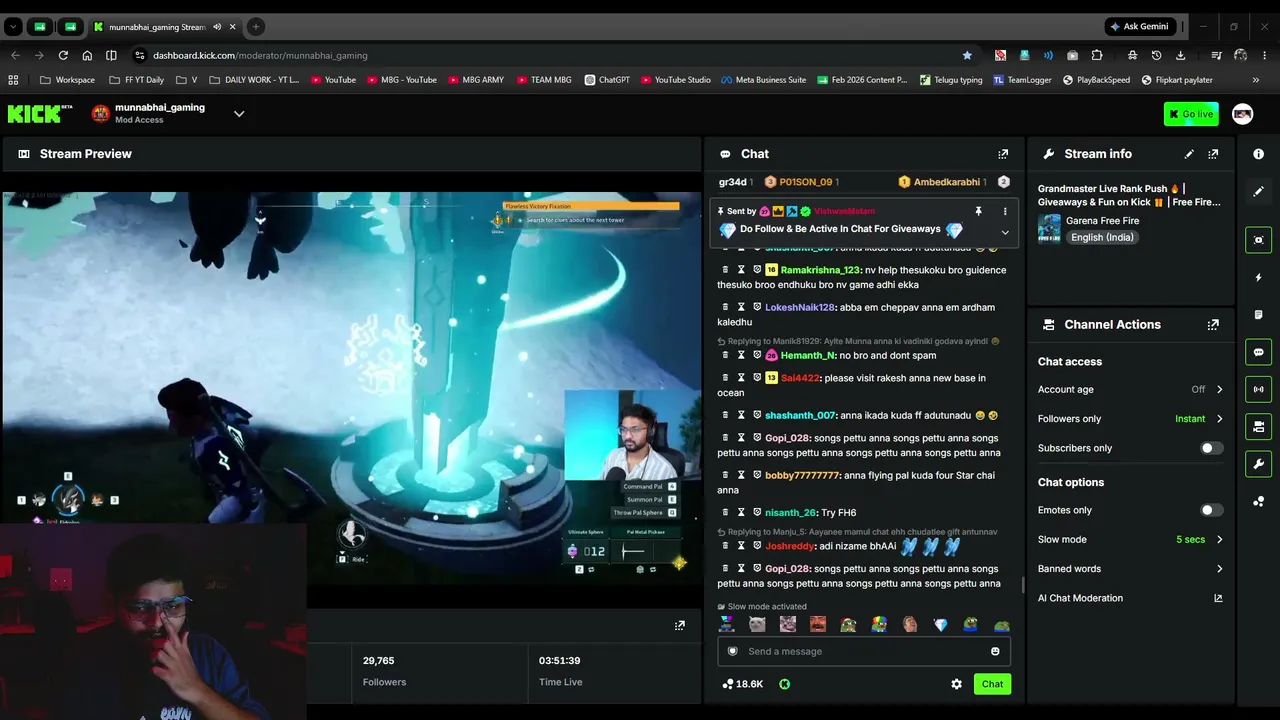Viewport: 1280px width, 720px height.
Task: Pop out the stream preview stats
Action: (x=680, y=626)
